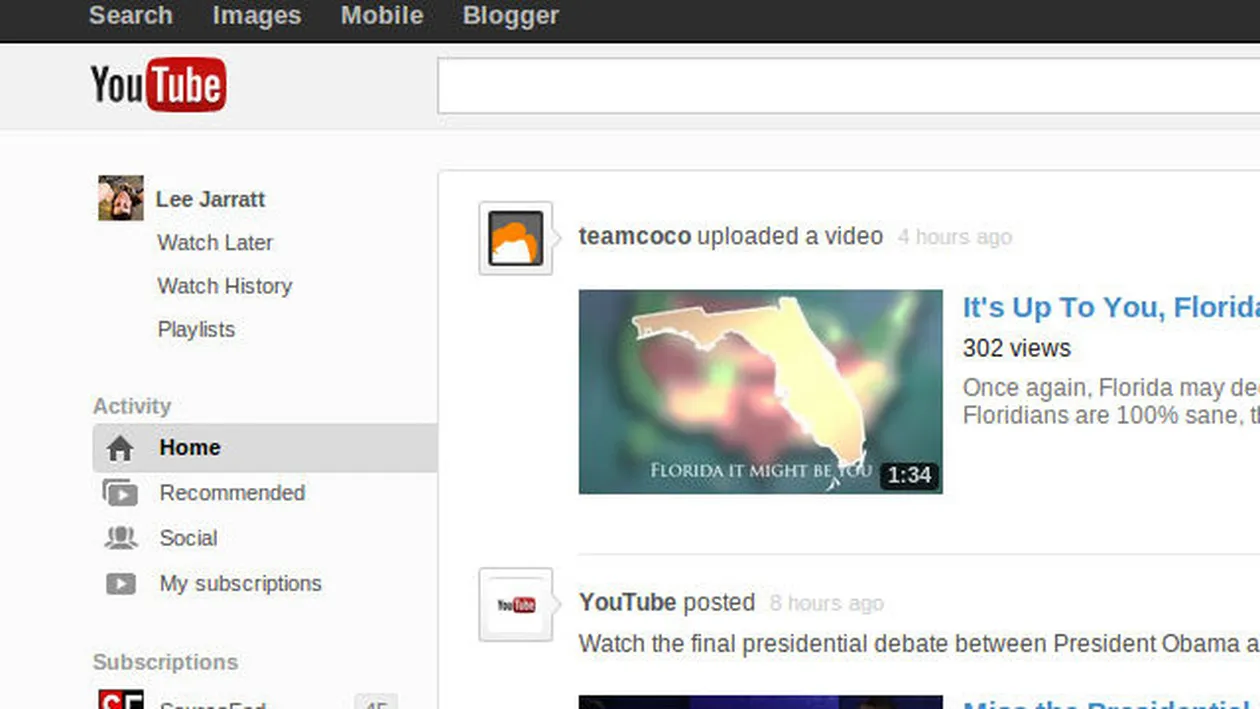Screen dimensions: 1260x709
Task: Switch to Images in the top bar
Action: point(256,16)
